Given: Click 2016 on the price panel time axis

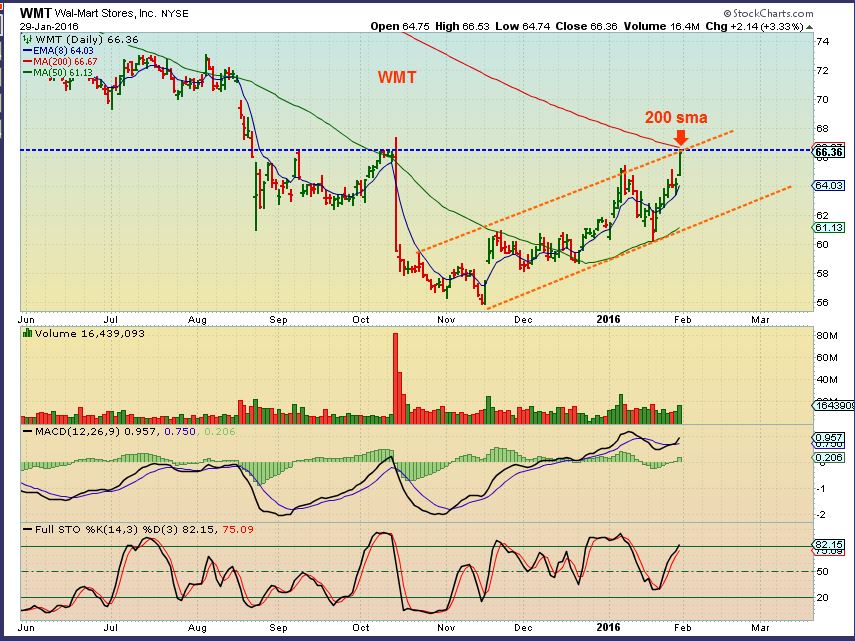Looking at the screenshot, I should click(609, 319).
